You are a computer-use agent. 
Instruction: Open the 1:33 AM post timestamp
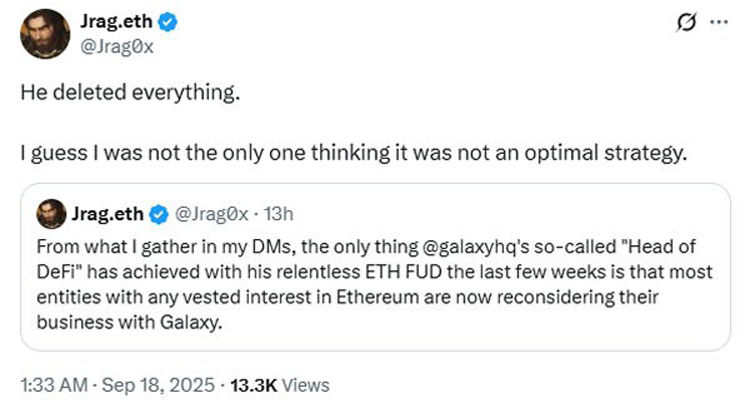52,384
